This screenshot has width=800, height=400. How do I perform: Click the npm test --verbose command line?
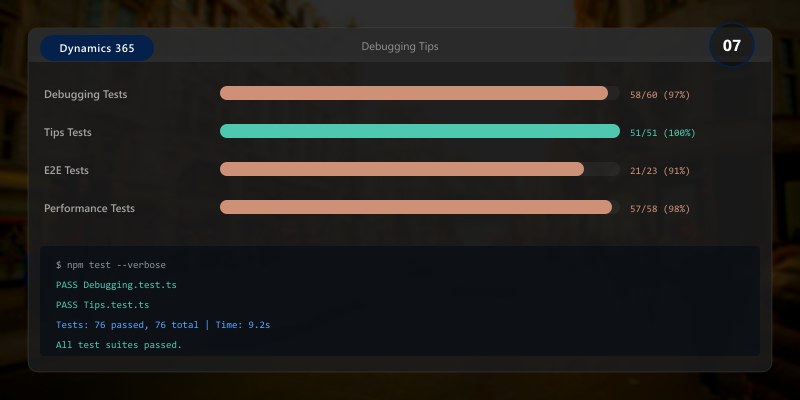click(111, 265)
